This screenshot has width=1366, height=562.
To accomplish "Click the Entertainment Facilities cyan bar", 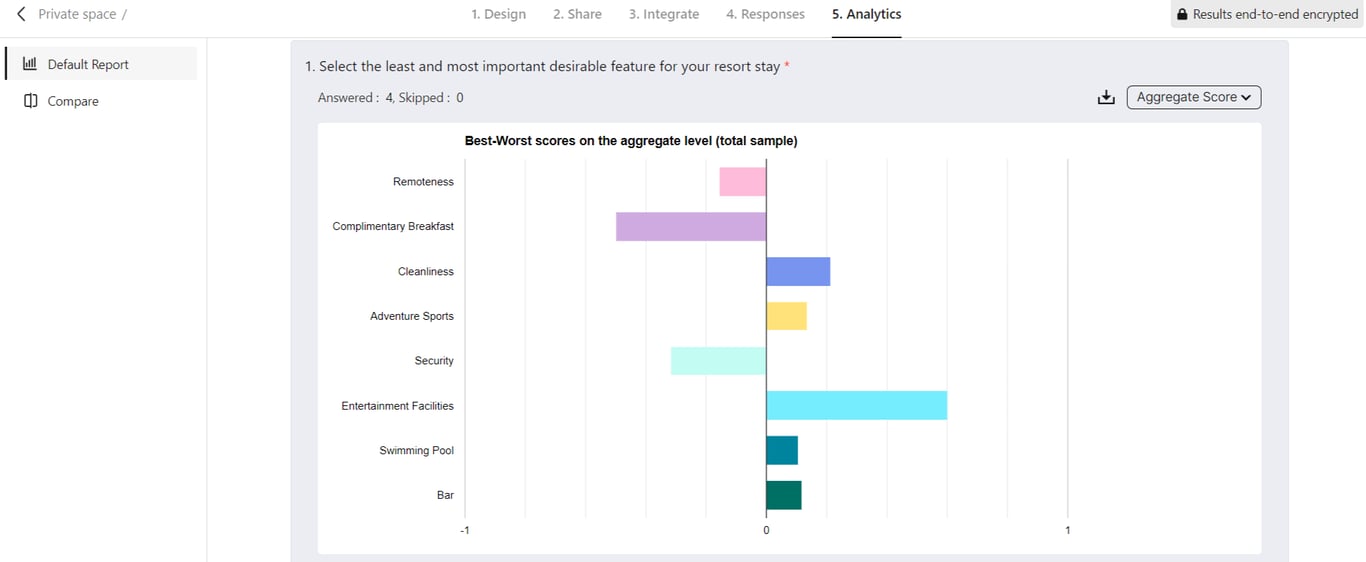I will [856, 405].
